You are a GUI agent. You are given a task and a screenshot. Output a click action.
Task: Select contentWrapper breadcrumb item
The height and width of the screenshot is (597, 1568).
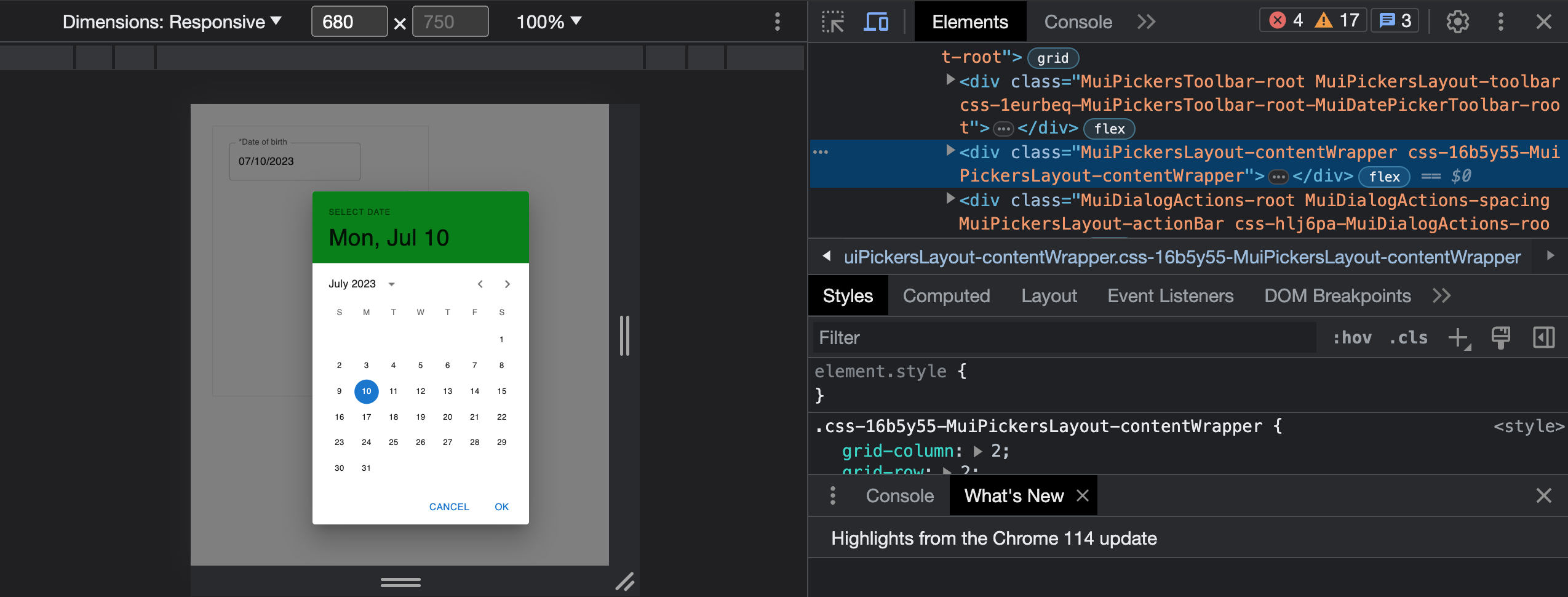coord(1182,257)
